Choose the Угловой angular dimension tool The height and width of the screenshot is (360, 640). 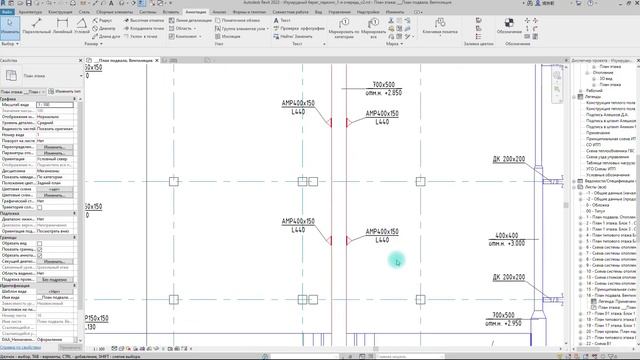click(82, 26)
